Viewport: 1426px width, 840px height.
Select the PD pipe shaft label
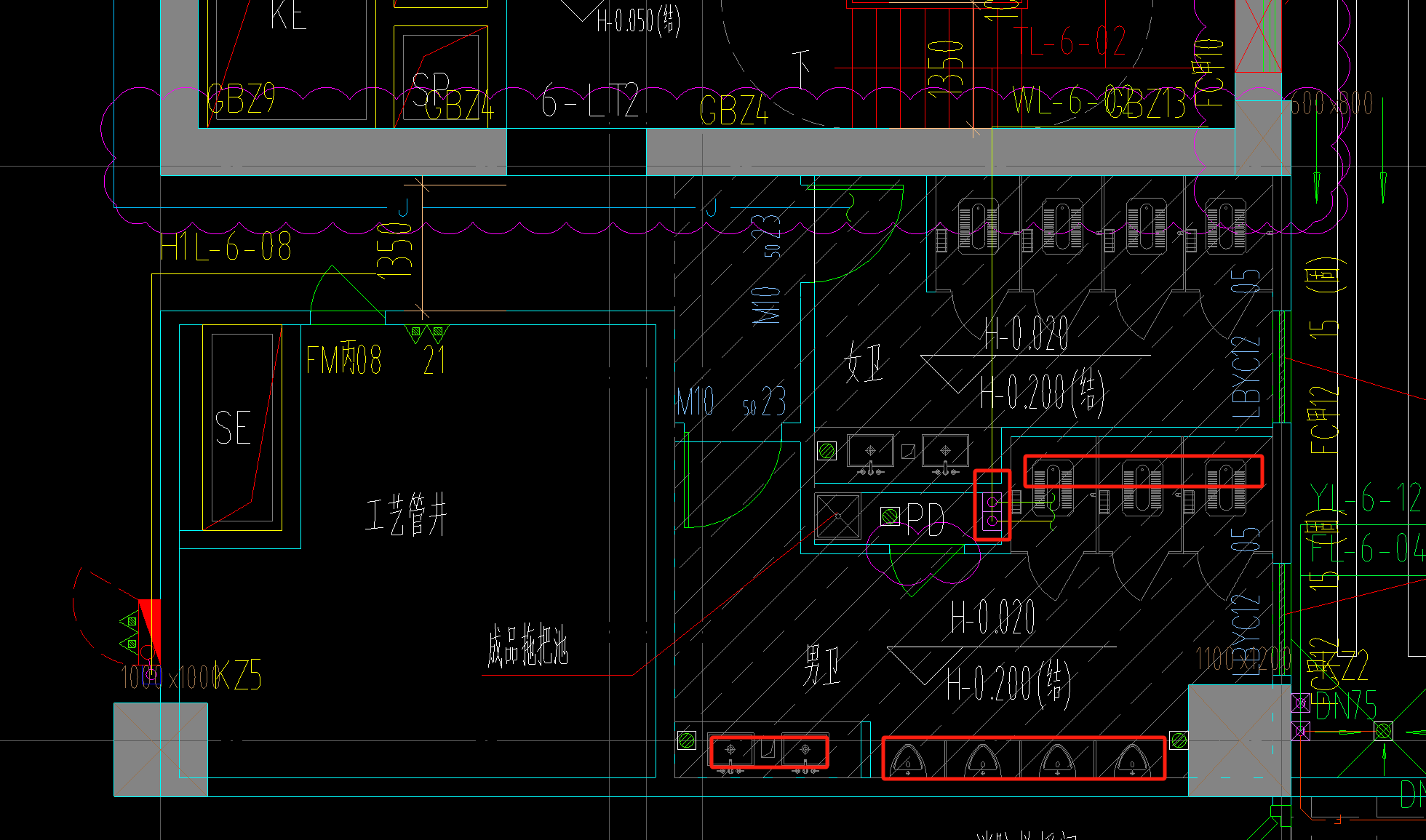pos(925,519)
